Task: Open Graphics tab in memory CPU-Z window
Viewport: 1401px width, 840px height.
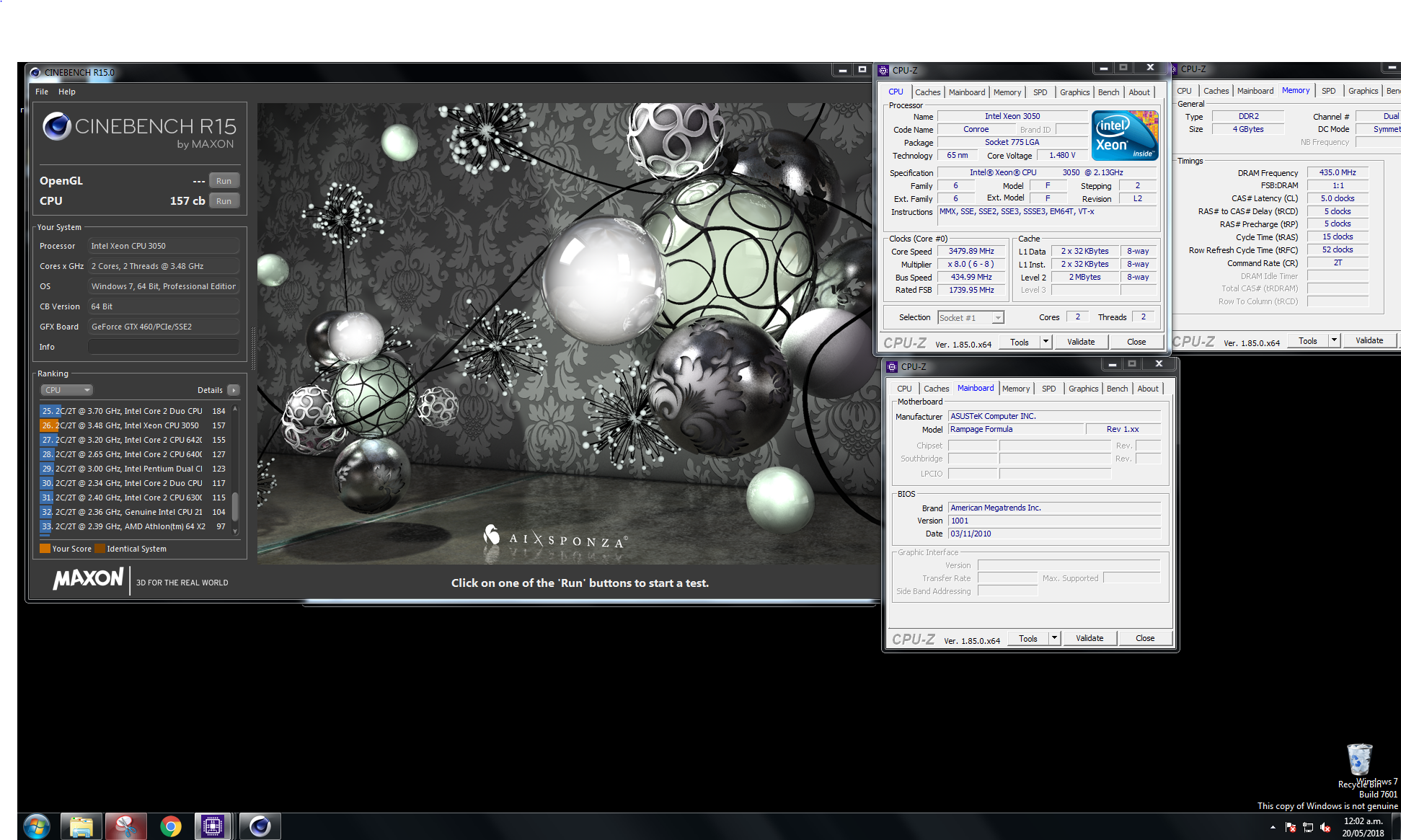Action: [1363, 91]
